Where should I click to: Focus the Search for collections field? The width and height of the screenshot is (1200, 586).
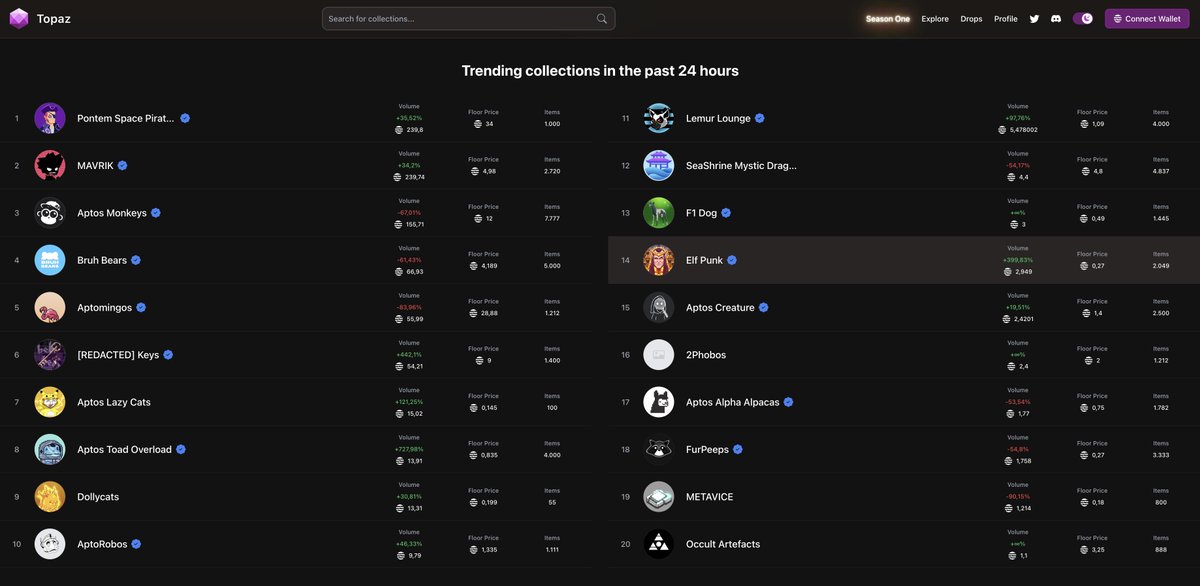click(x=468, y=18)
